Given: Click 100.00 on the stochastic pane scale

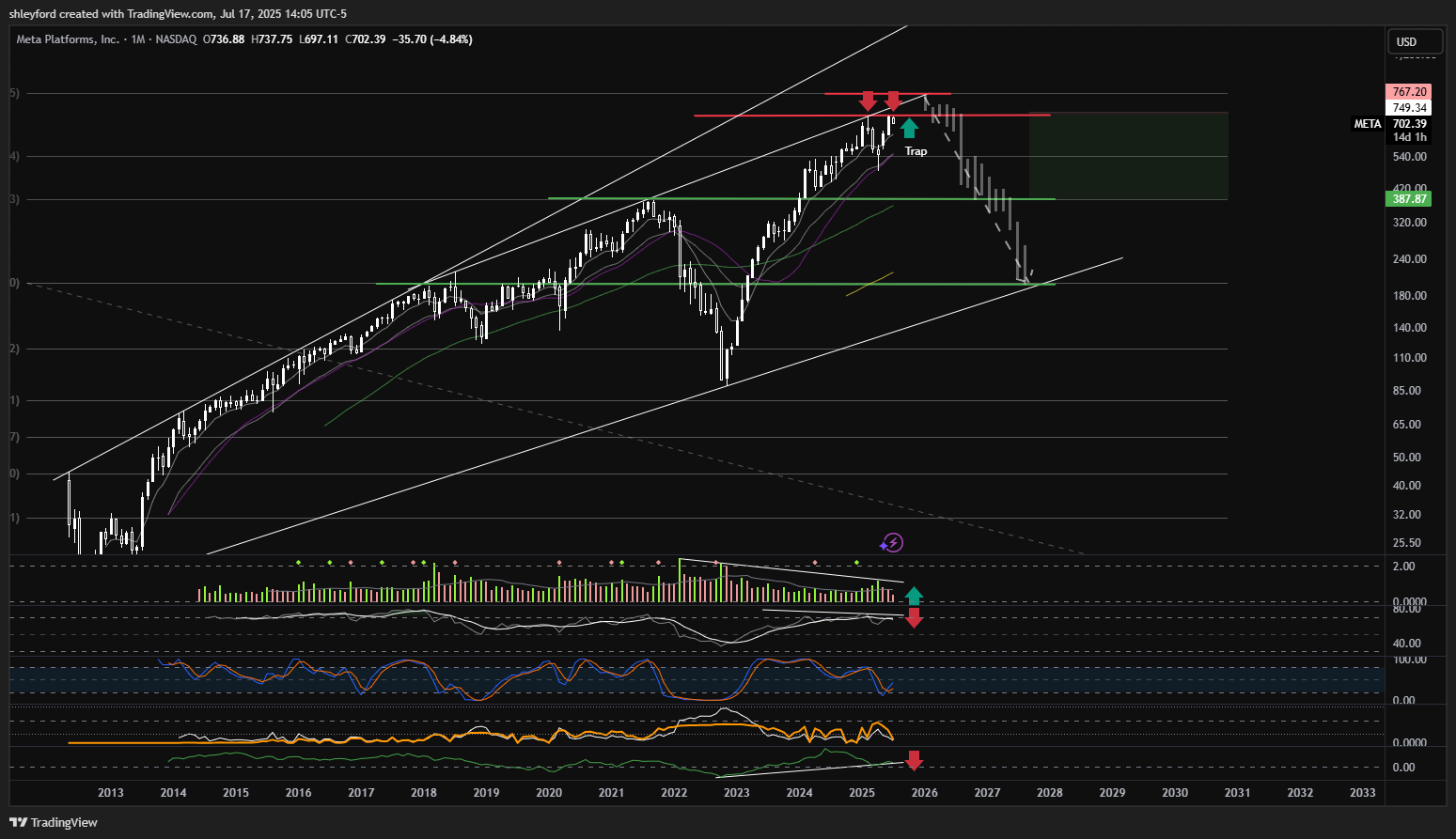Looking at the screenshot, I should [1410, 660].
